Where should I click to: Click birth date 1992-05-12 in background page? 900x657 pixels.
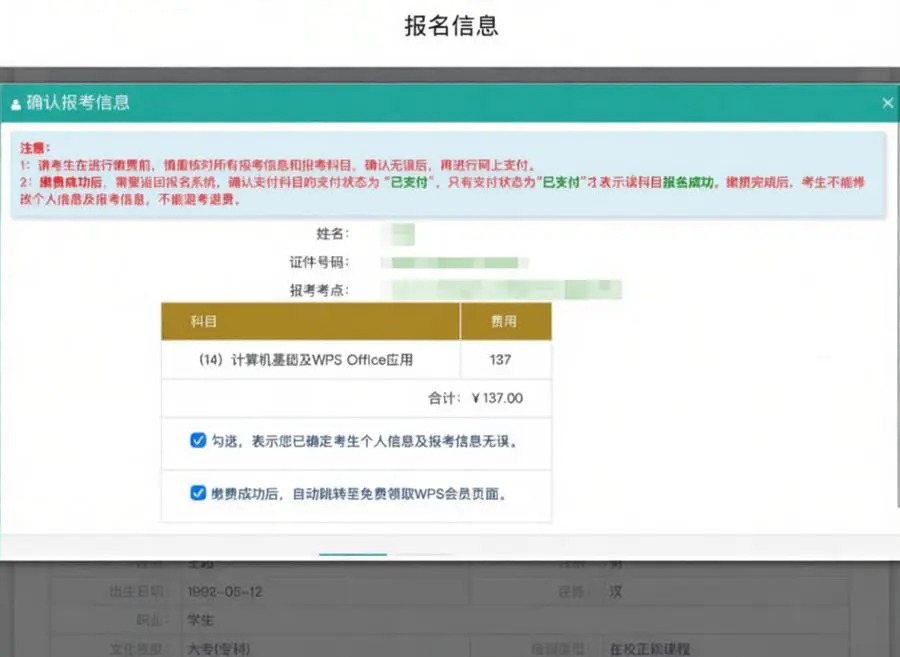[224, 592]
